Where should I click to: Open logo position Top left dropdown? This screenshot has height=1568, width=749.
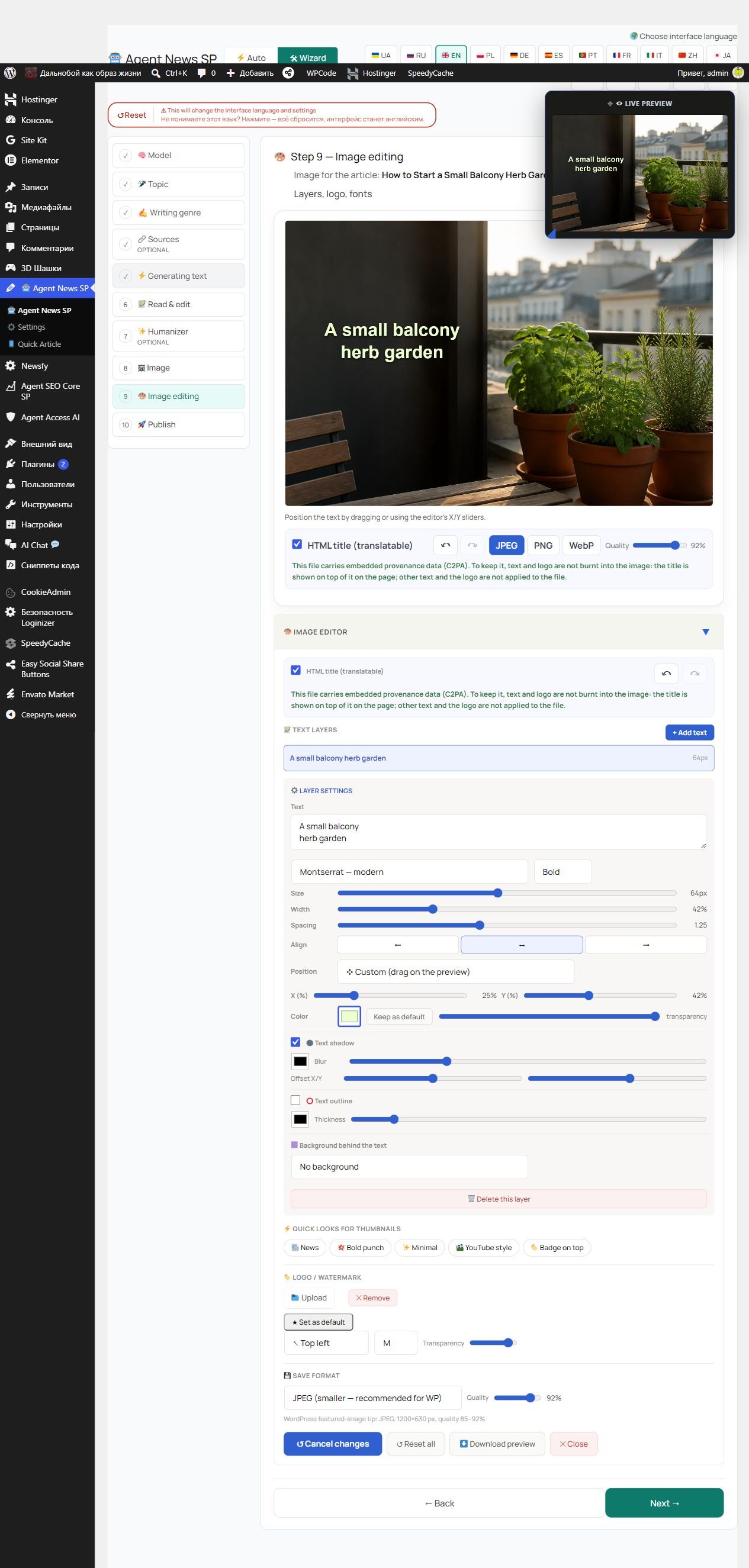[326, 1343]
